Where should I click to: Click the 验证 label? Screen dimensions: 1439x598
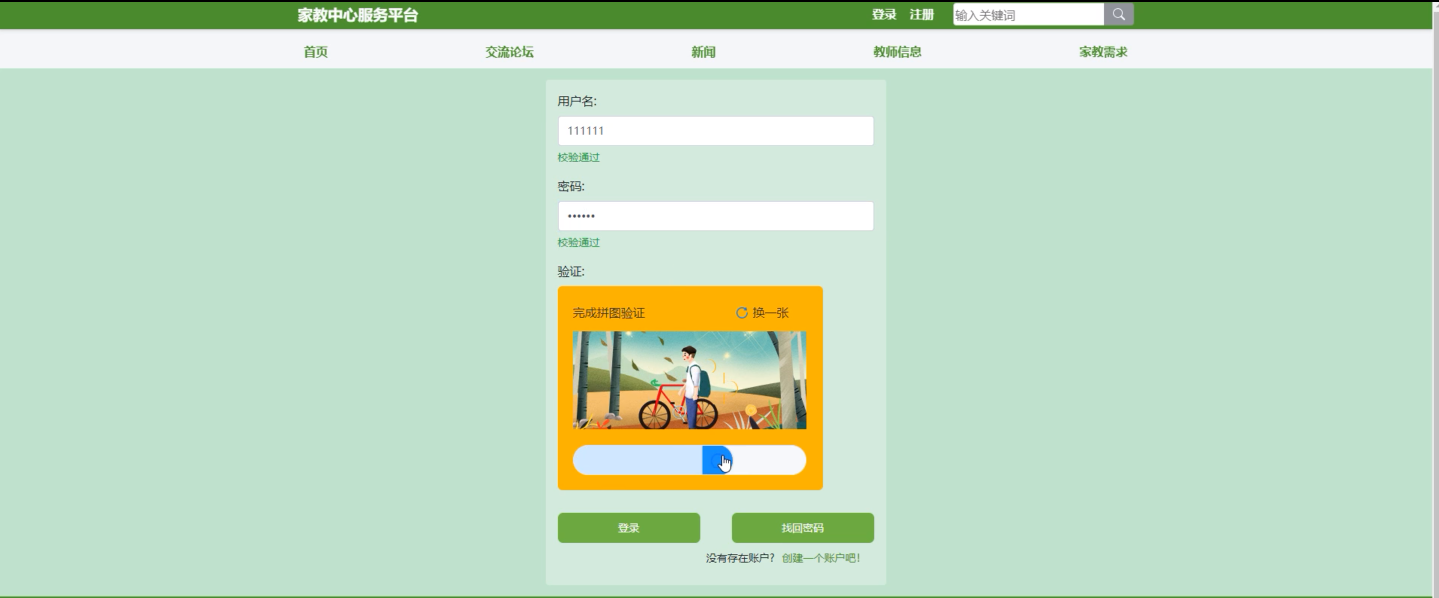point(571,271)
